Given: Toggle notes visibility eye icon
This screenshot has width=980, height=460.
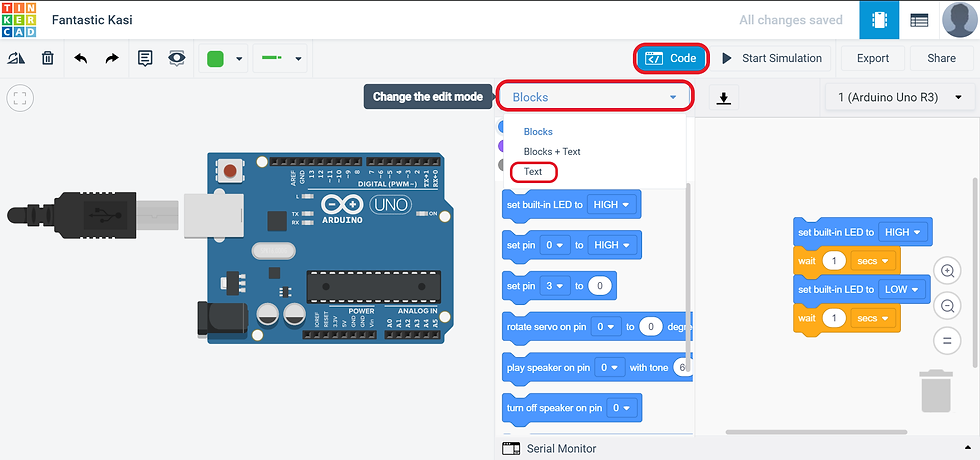Looking at the screenshot, I should click(x=177, y=58).
